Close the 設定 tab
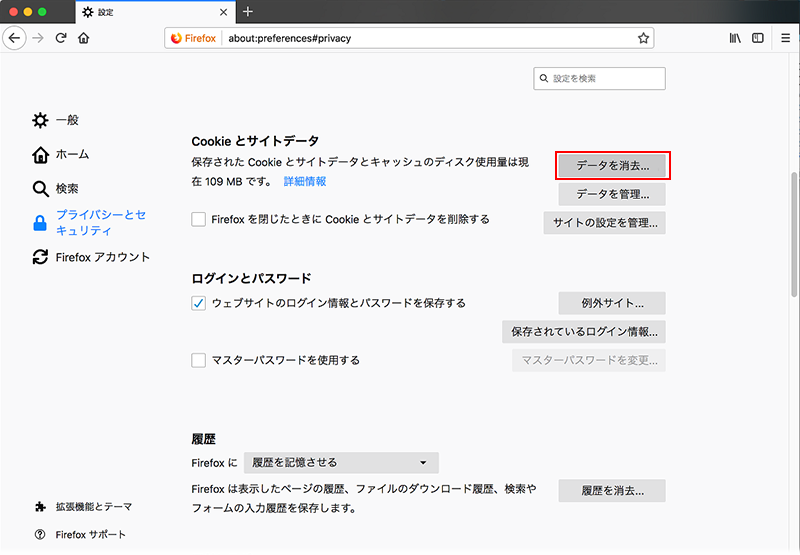 223,12
